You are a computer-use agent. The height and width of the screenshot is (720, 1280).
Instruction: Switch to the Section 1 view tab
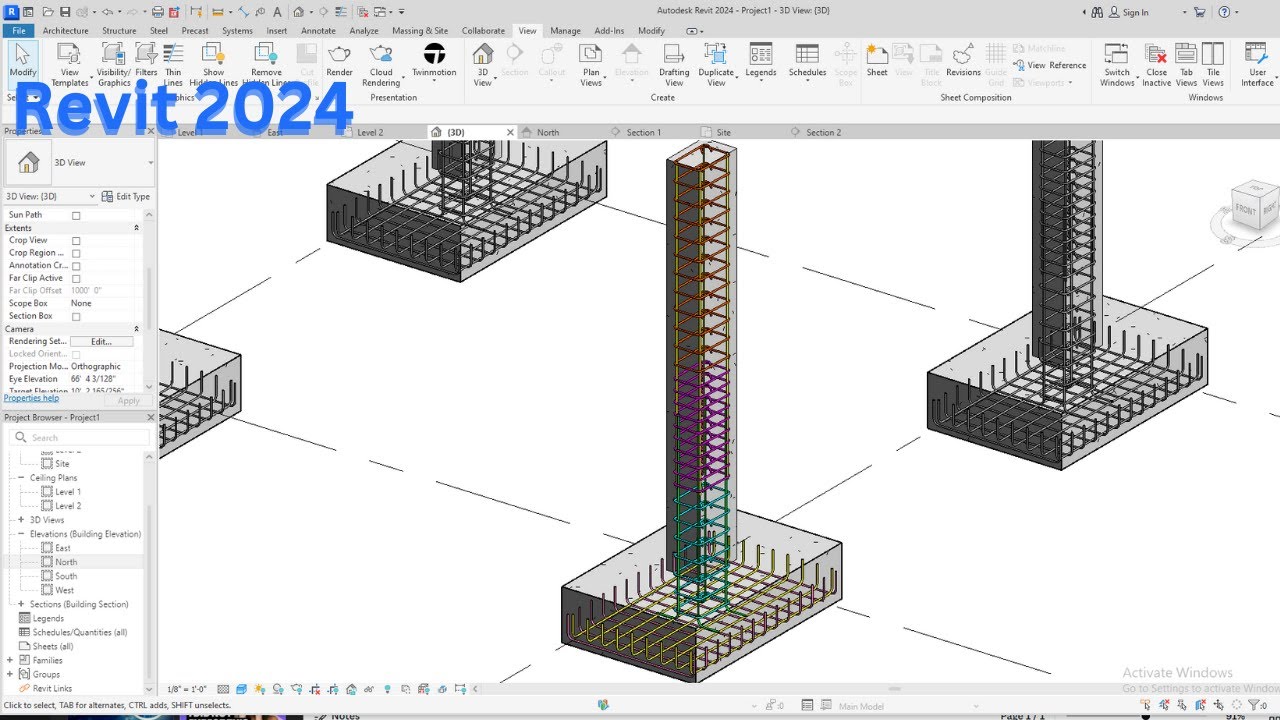(x=642, y=132)
